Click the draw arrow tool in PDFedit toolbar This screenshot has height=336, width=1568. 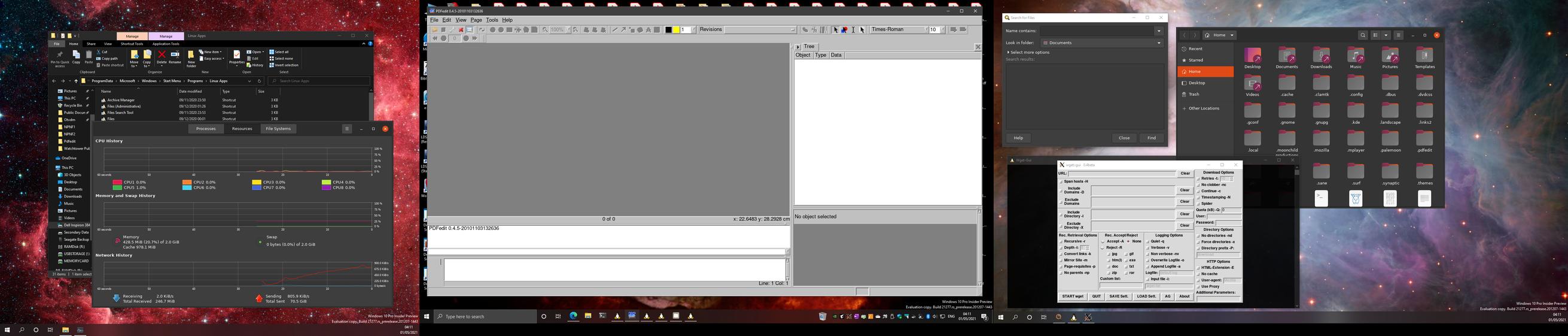[x=623, y=30]
